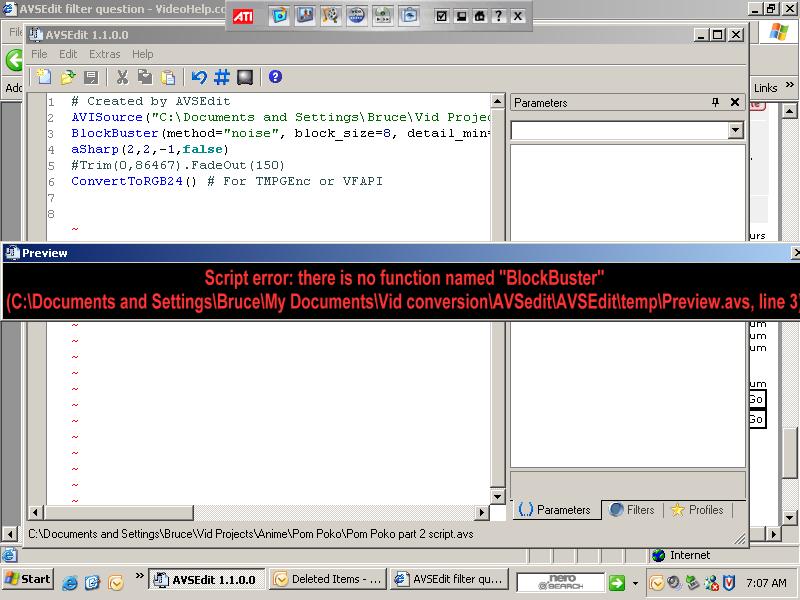800x600 pixels.
Task: Click the ATI launchpad question mark help
Action: coord(498,16)
